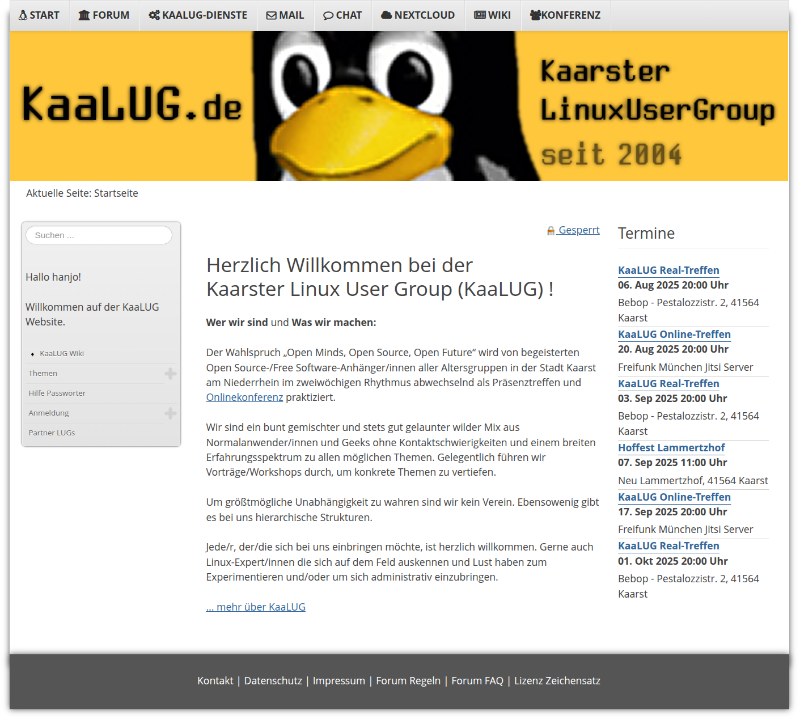
Task: Open the FORUM menu item text
Action: pyautogui.click(x=111, y=15)
